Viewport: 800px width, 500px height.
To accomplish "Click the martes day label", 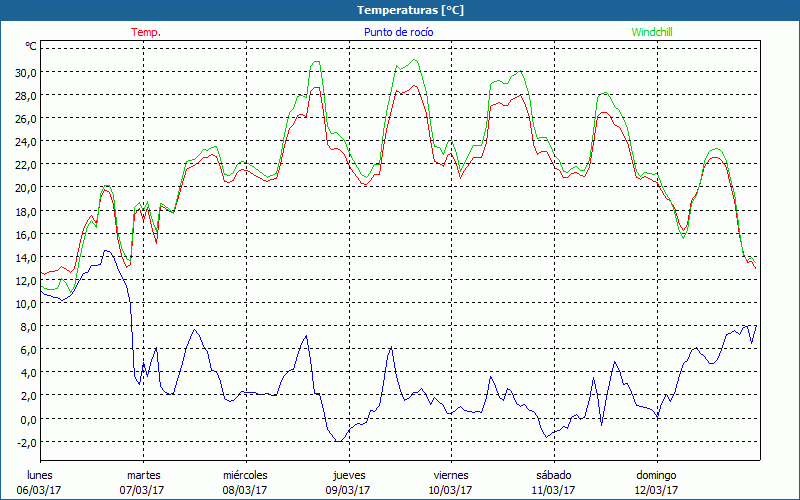I will [143, 475].
